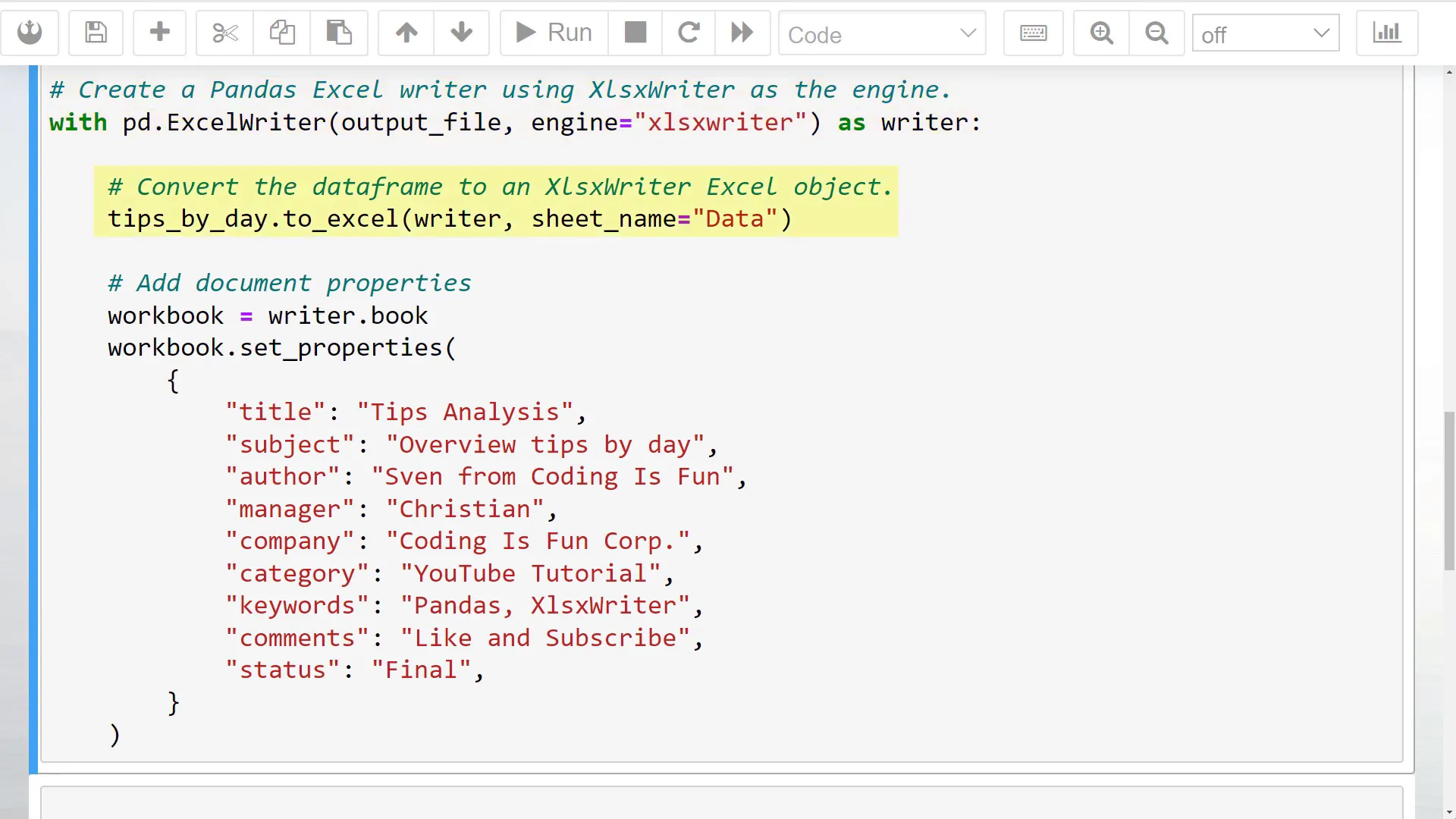
Task: Interrupt the kernel
Action: (x=635, y=33)
